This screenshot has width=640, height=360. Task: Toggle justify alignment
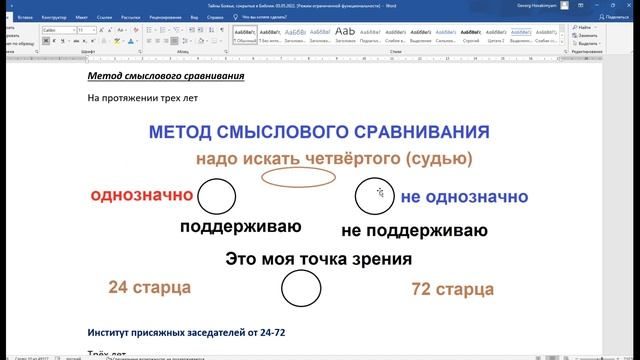[x=174, y=41]
